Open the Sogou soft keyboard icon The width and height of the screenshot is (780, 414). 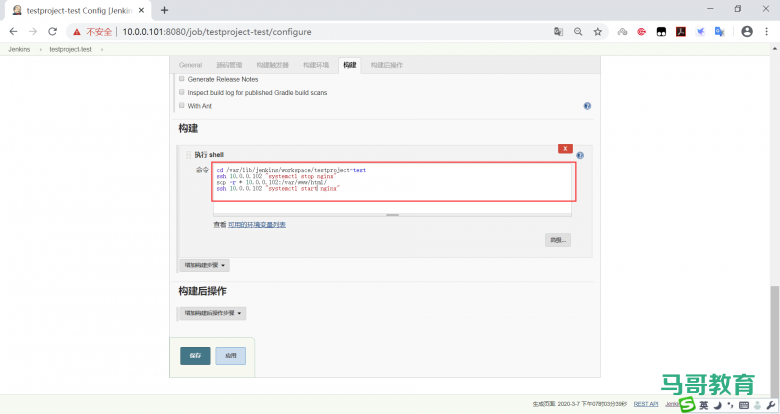point(744,405)
